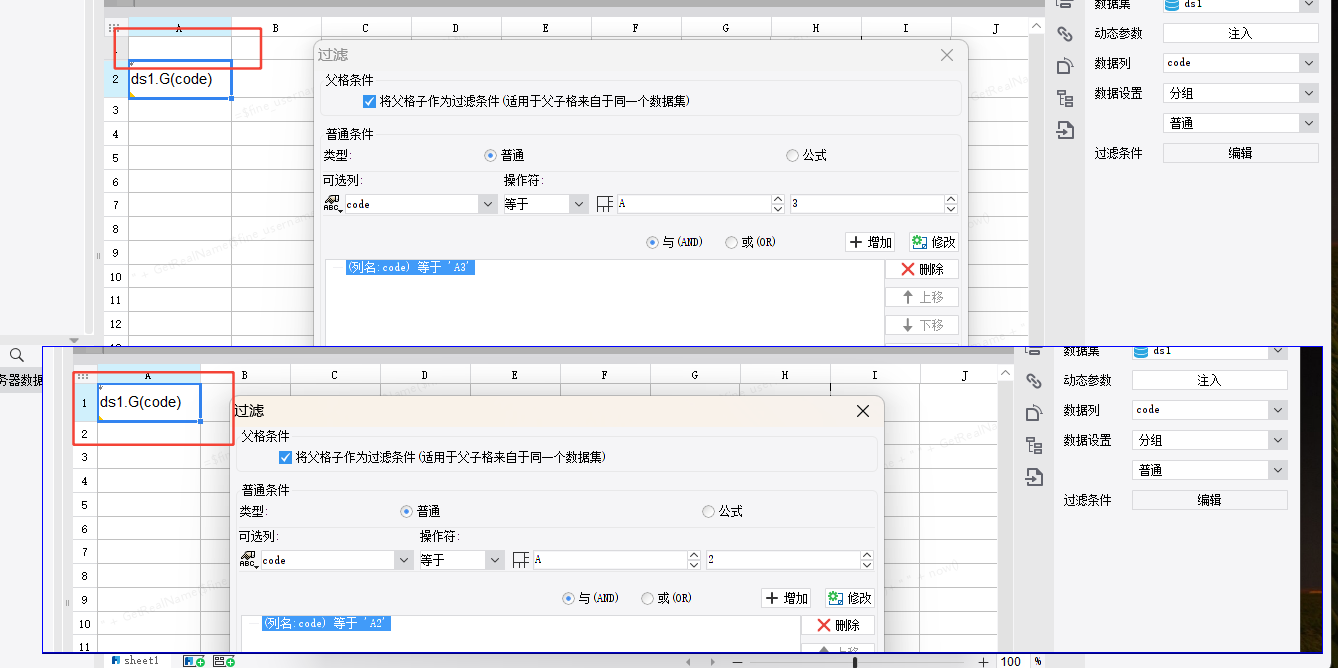This screenshot has height=668, width=1338.
Task: Click ABC column-type icon in A3 filter dialog
Action: tap(333, 204)
